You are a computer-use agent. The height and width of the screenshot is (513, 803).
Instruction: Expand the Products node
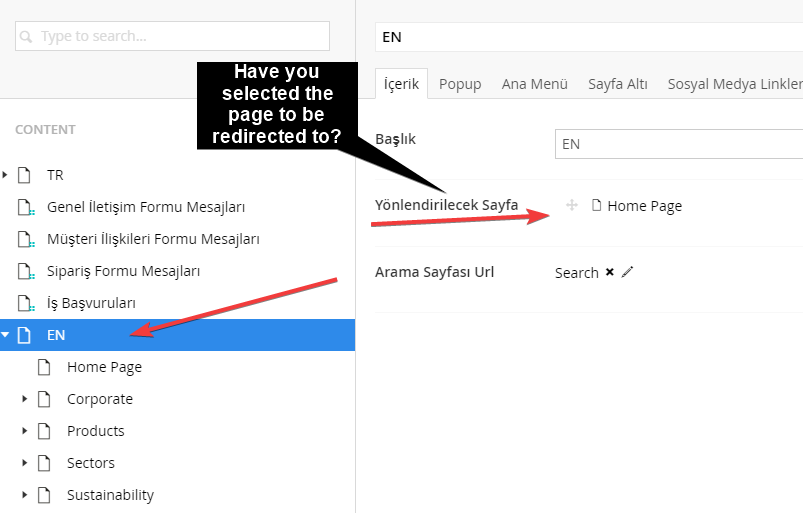(24, 431)
